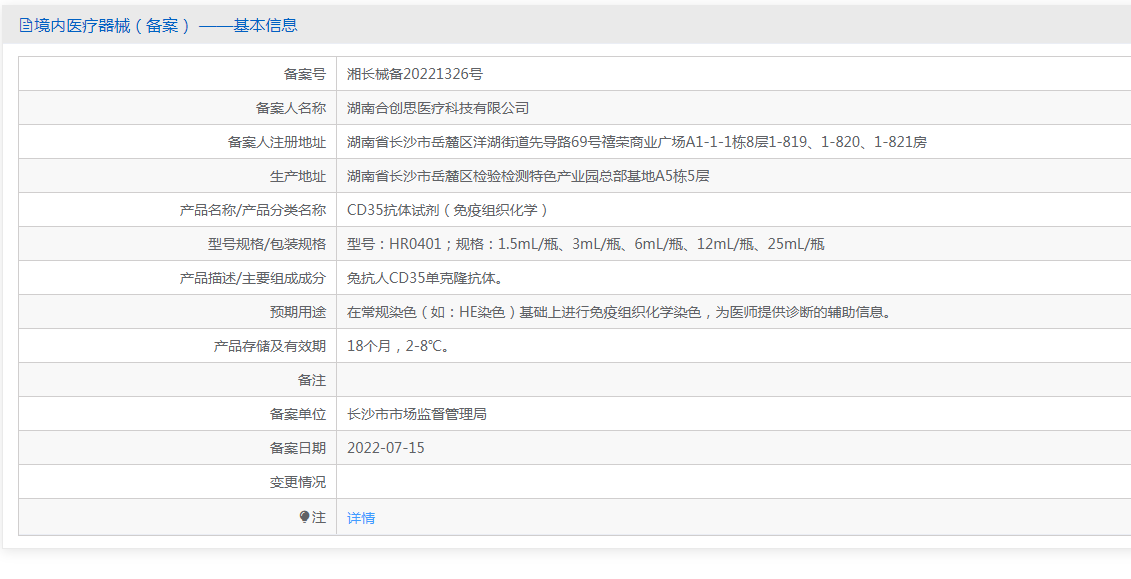Image resolution: width=1131 pixels, height=579 pixels.
Task: Select the company name 湖南合创思医疗科技有限公司
Action: point(438,108)
